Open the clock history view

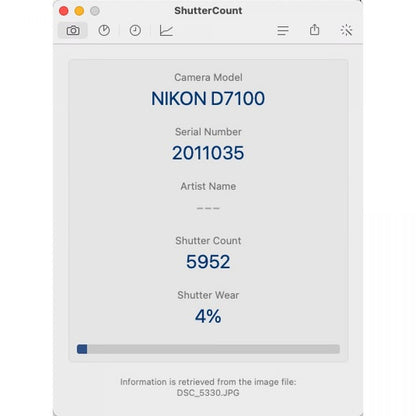click(135, 31)
